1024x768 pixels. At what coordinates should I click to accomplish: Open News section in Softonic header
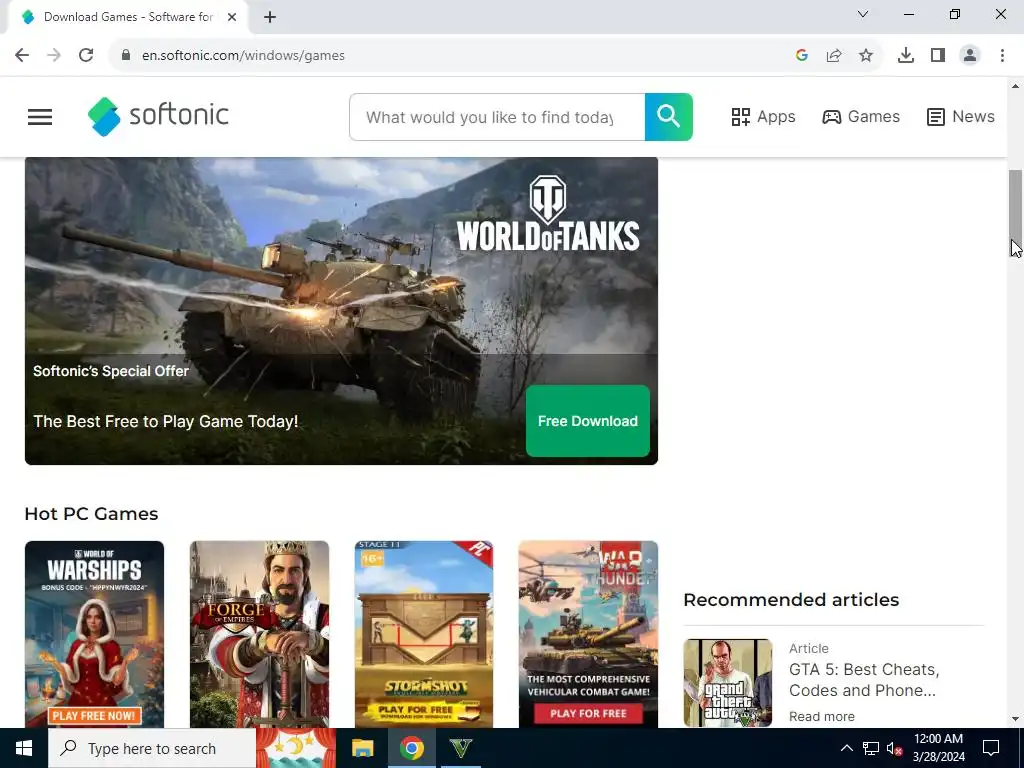pyautogui.click(x=961, y=117)
